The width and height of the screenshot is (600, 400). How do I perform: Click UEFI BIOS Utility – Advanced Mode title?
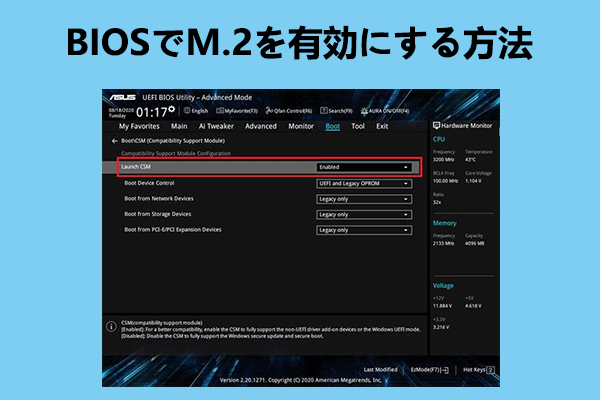[197, 98]
